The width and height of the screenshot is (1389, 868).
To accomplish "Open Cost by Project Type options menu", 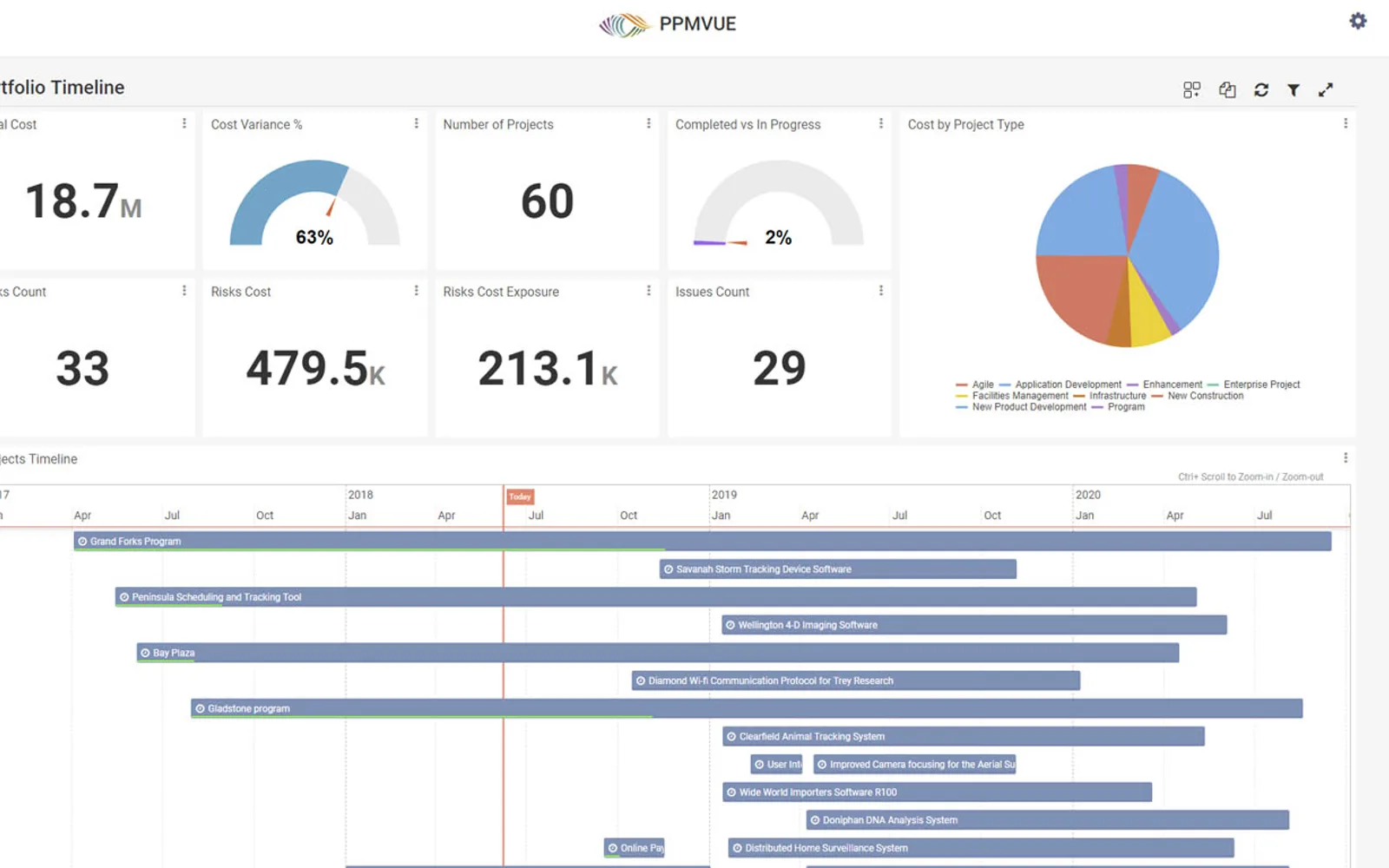I will (1346, 123).
